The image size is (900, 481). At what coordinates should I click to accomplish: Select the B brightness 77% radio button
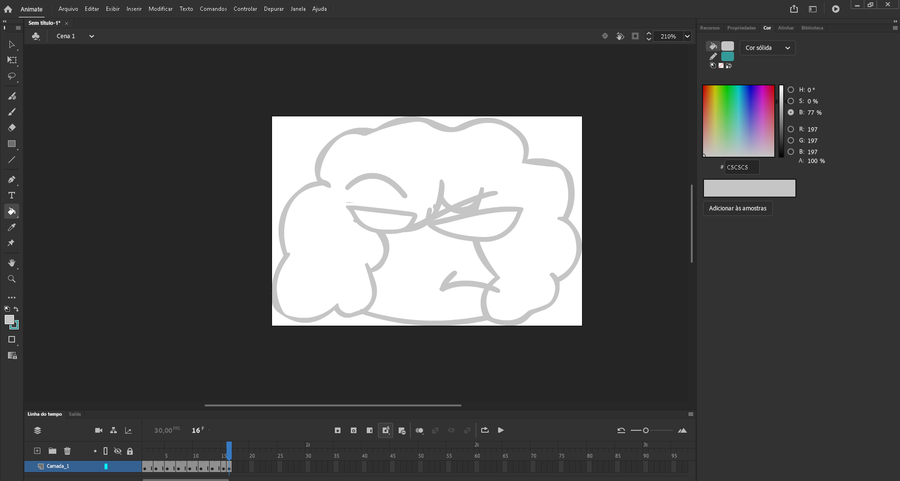coord(790,113)
